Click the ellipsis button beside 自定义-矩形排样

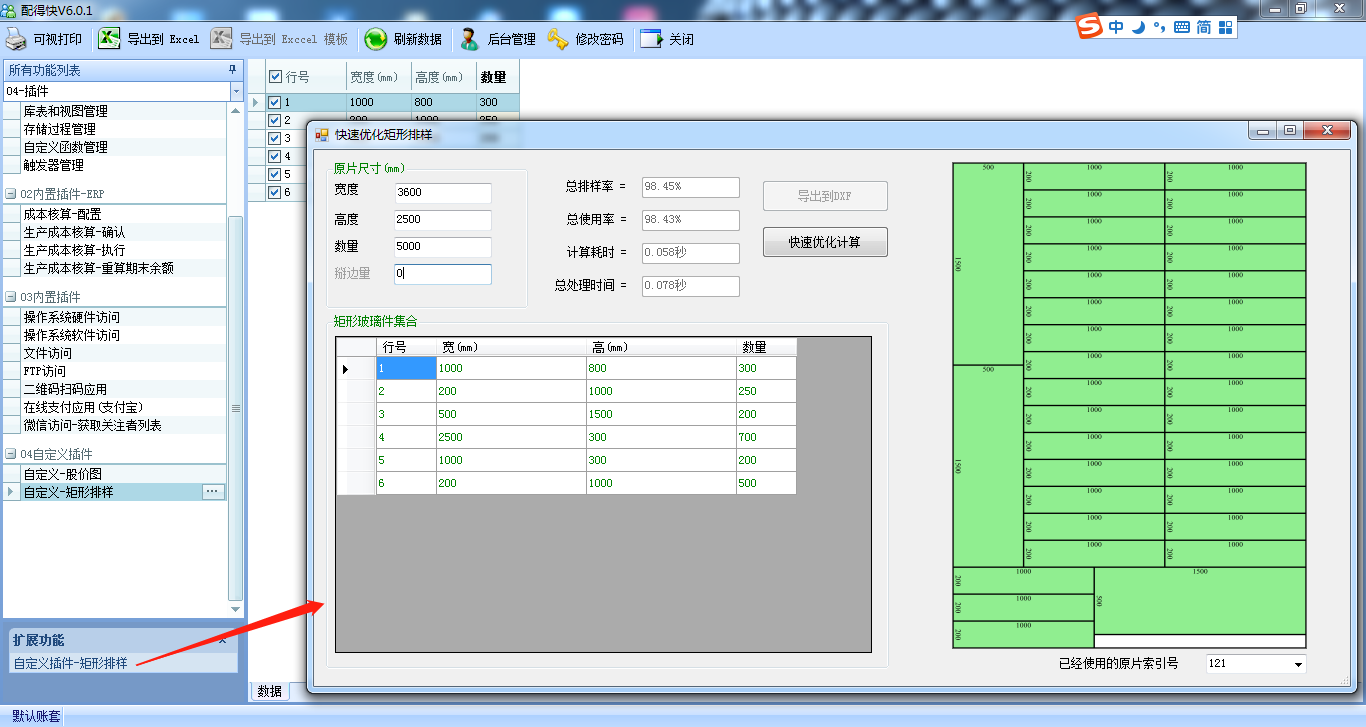click(212, 492)
